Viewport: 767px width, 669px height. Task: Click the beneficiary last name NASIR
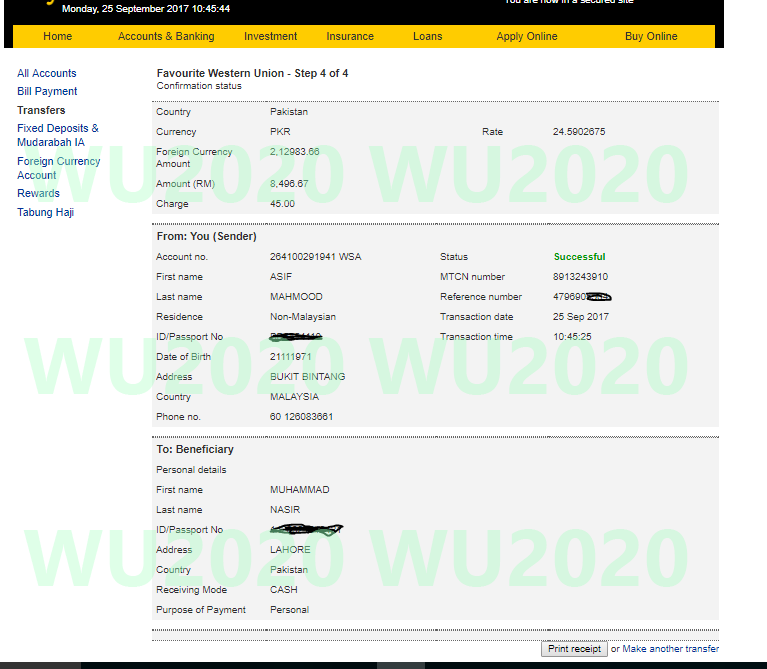pyautogui.click(x=285, y=510)
